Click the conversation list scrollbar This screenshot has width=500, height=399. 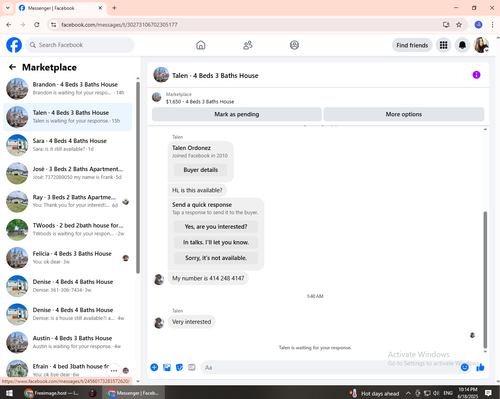click(x=138, y=177)
